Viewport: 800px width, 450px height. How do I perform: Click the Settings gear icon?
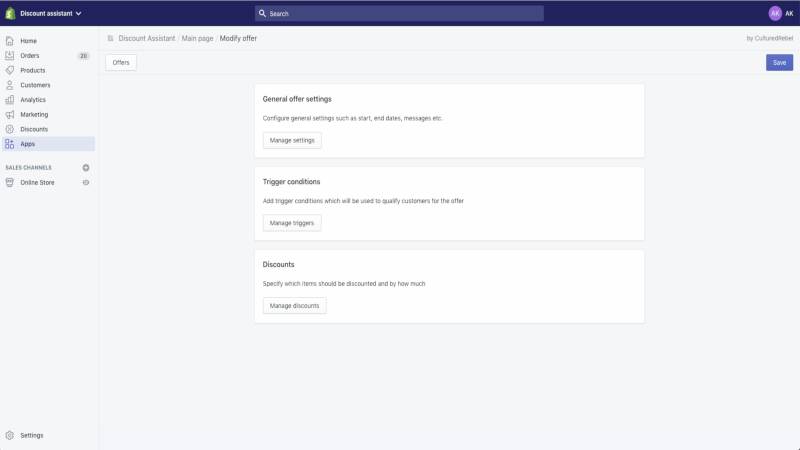[x=10, y=435]
